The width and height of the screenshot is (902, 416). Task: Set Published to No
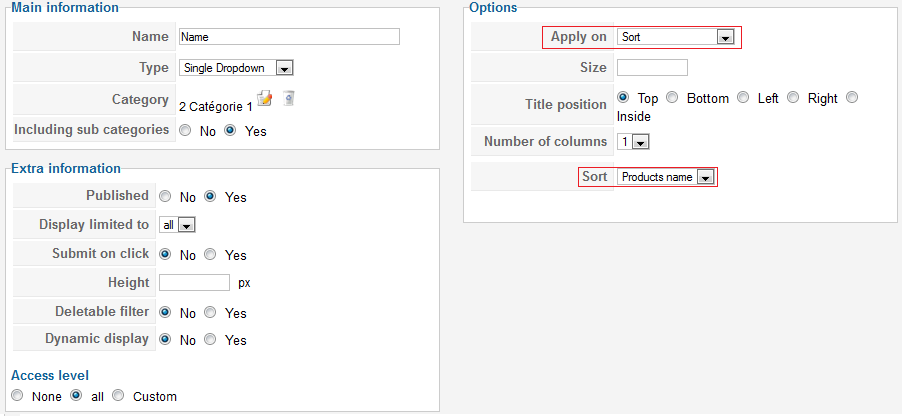165,197
